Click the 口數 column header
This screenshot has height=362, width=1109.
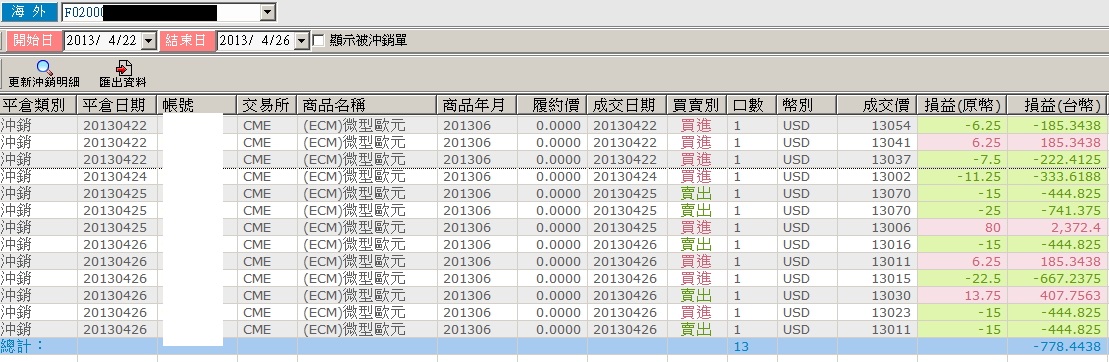point(752,106)
